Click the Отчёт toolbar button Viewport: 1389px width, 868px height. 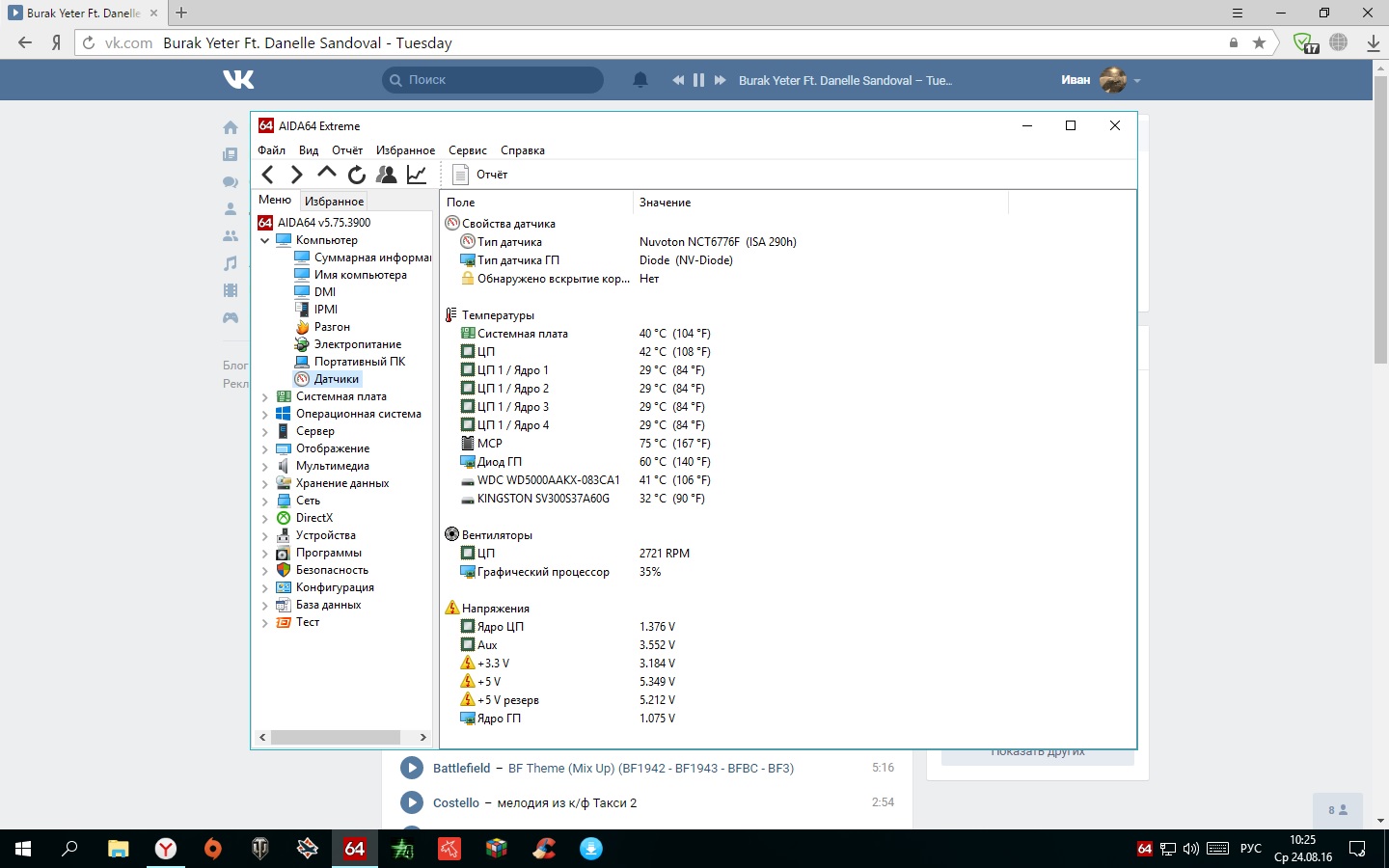pyautogui.click(x=480, y=175)
